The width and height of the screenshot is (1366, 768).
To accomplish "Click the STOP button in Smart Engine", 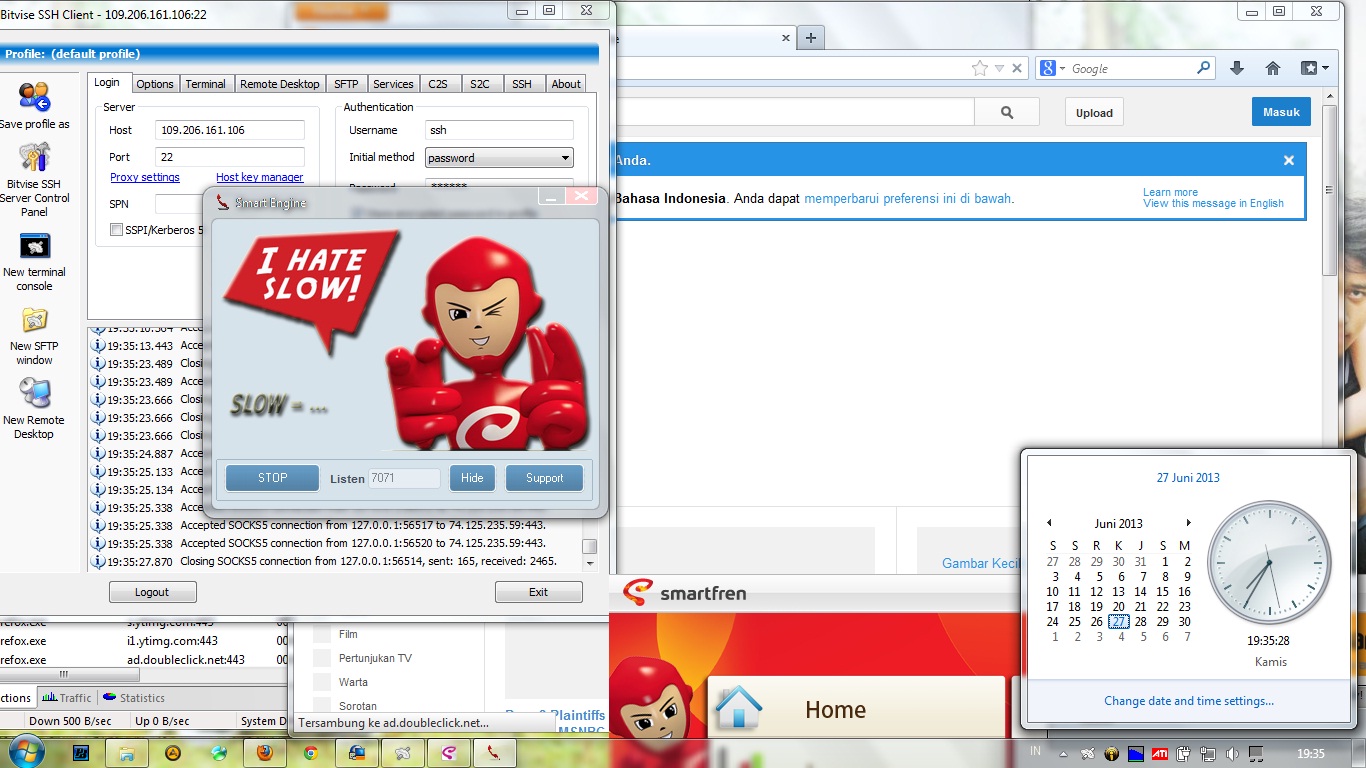I will click(272, 478).
